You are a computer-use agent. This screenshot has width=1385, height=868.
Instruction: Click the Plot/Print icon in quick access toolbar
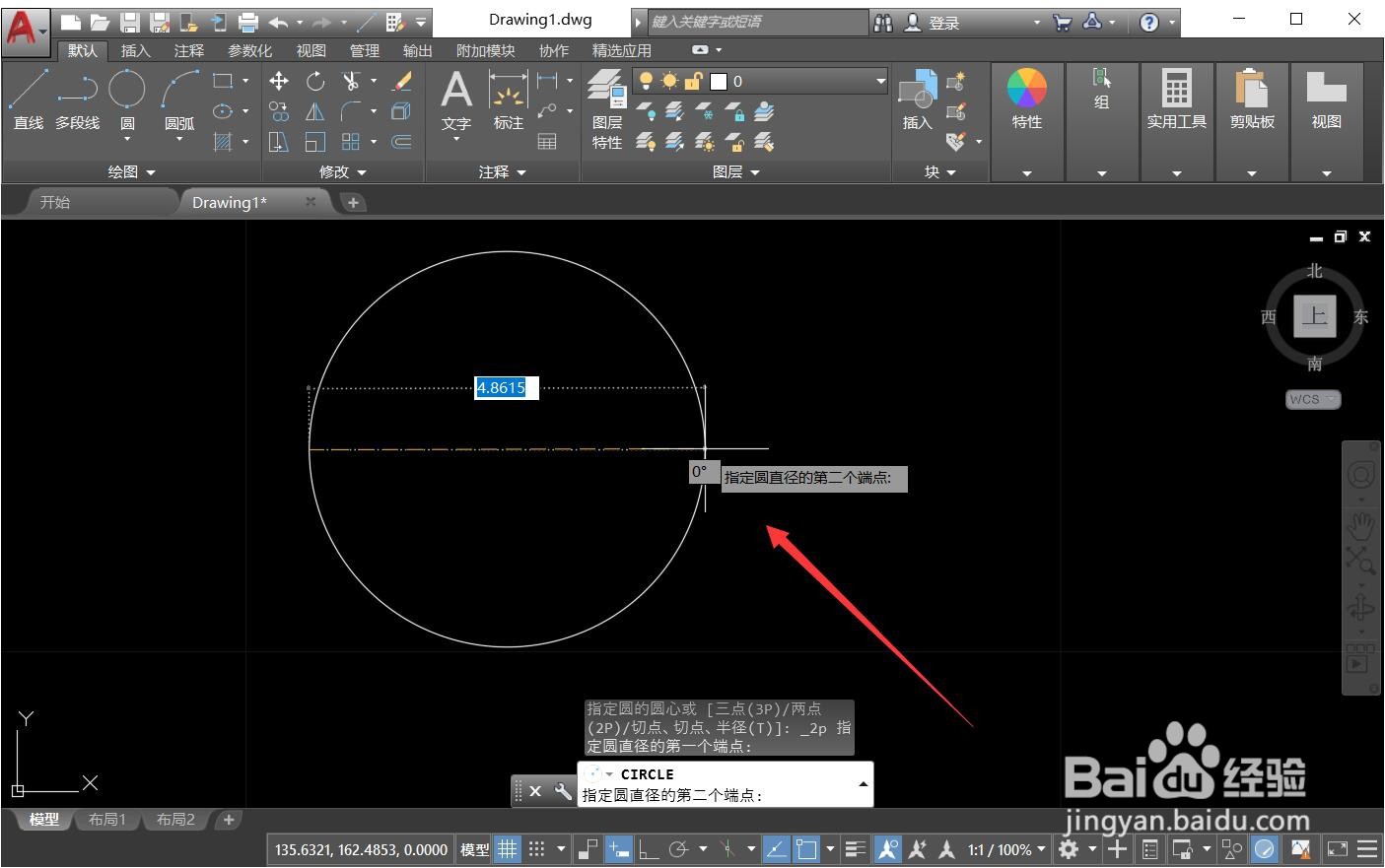[x=248, y=22]
